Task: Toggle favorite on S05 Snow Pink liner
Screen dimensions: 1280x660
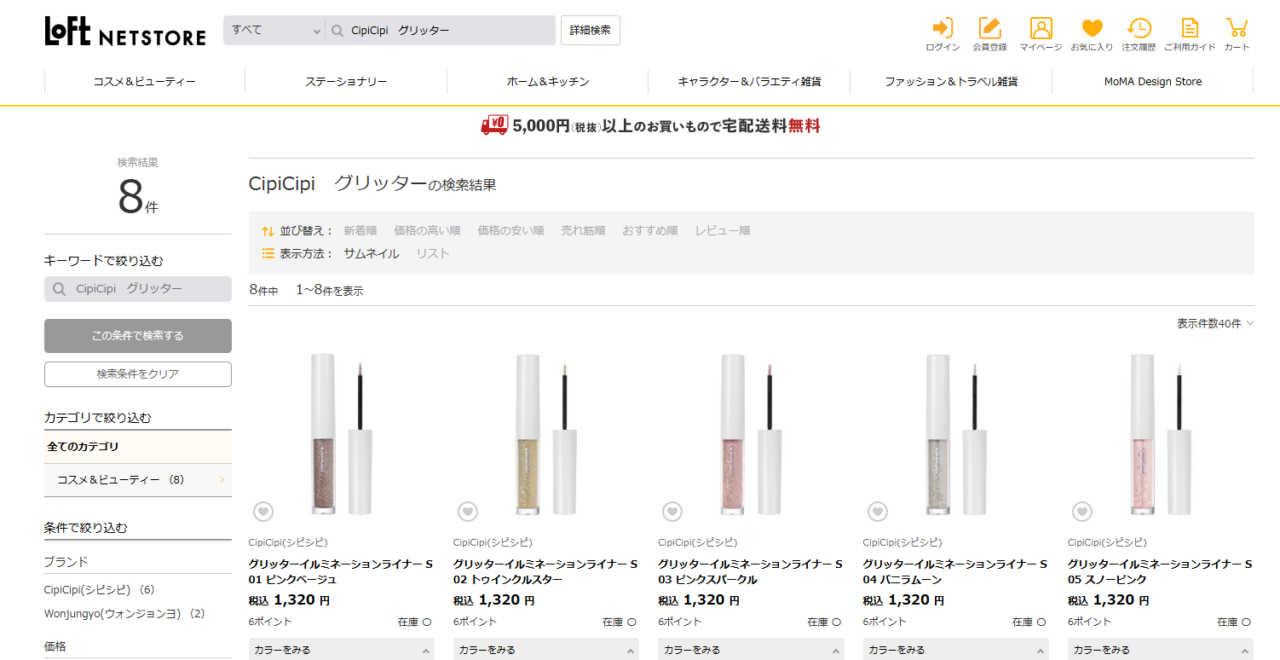Action: click(x=1082, y=512)
